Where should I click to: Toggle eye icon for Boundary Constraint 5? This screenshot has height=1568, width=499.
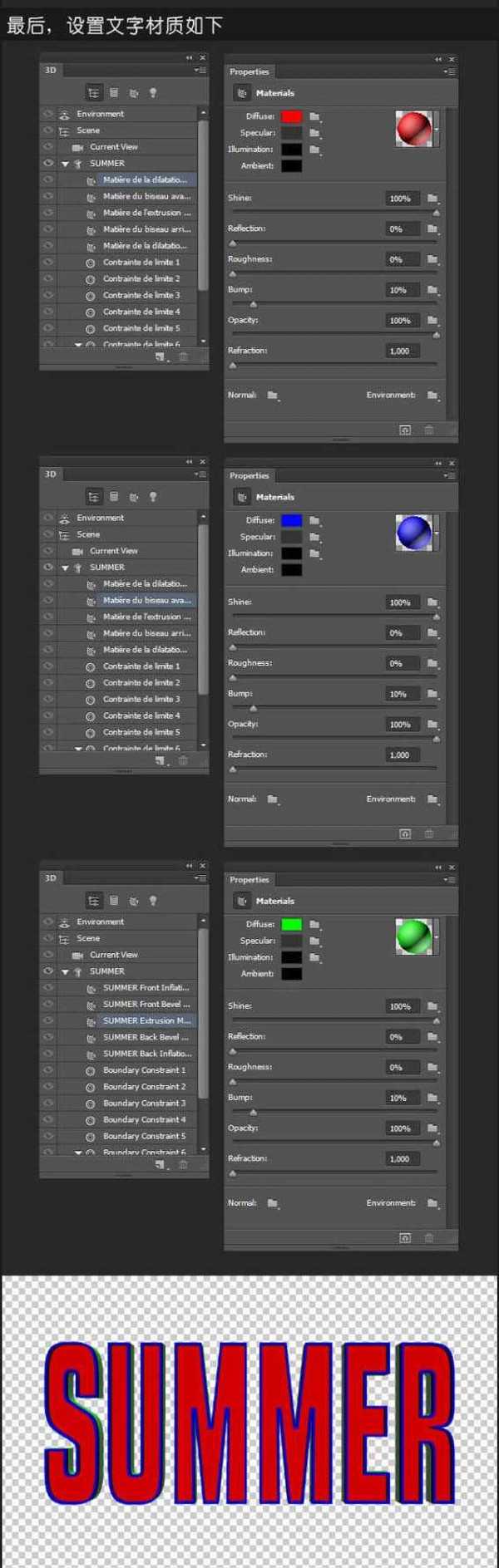pos(48,1136)
